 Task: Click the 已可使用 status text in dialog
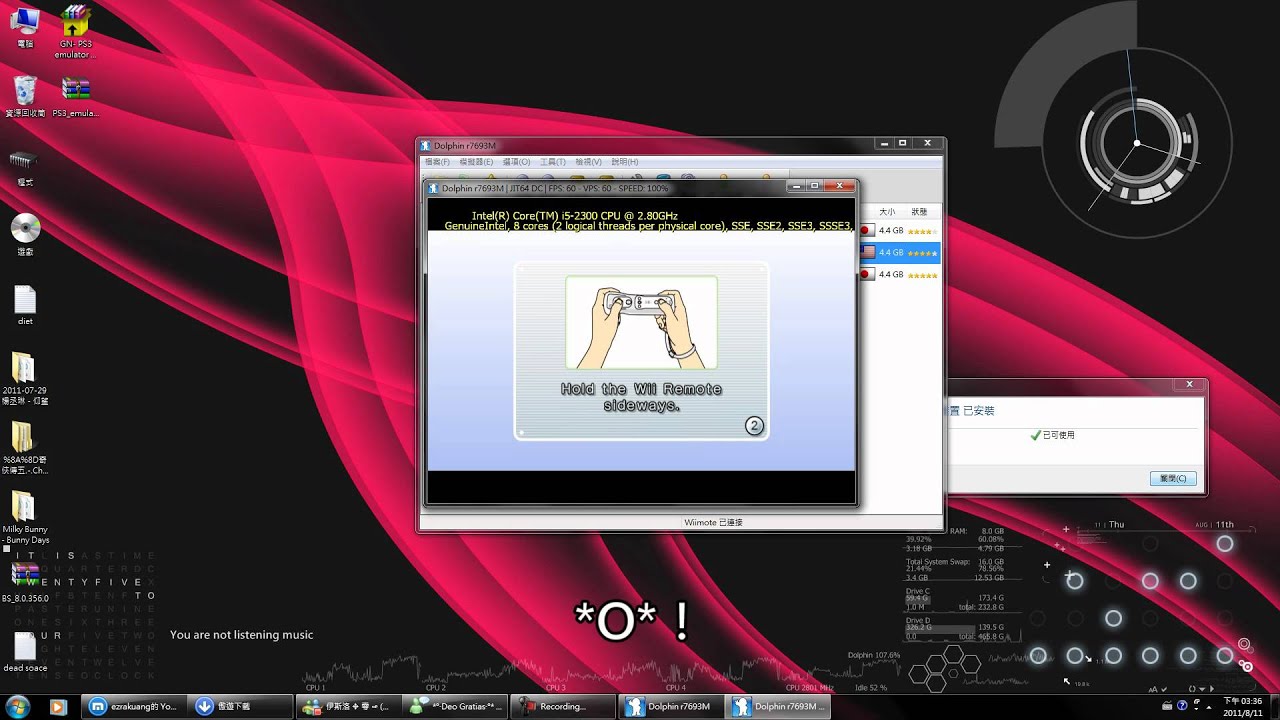click(x=1058, y=436)
